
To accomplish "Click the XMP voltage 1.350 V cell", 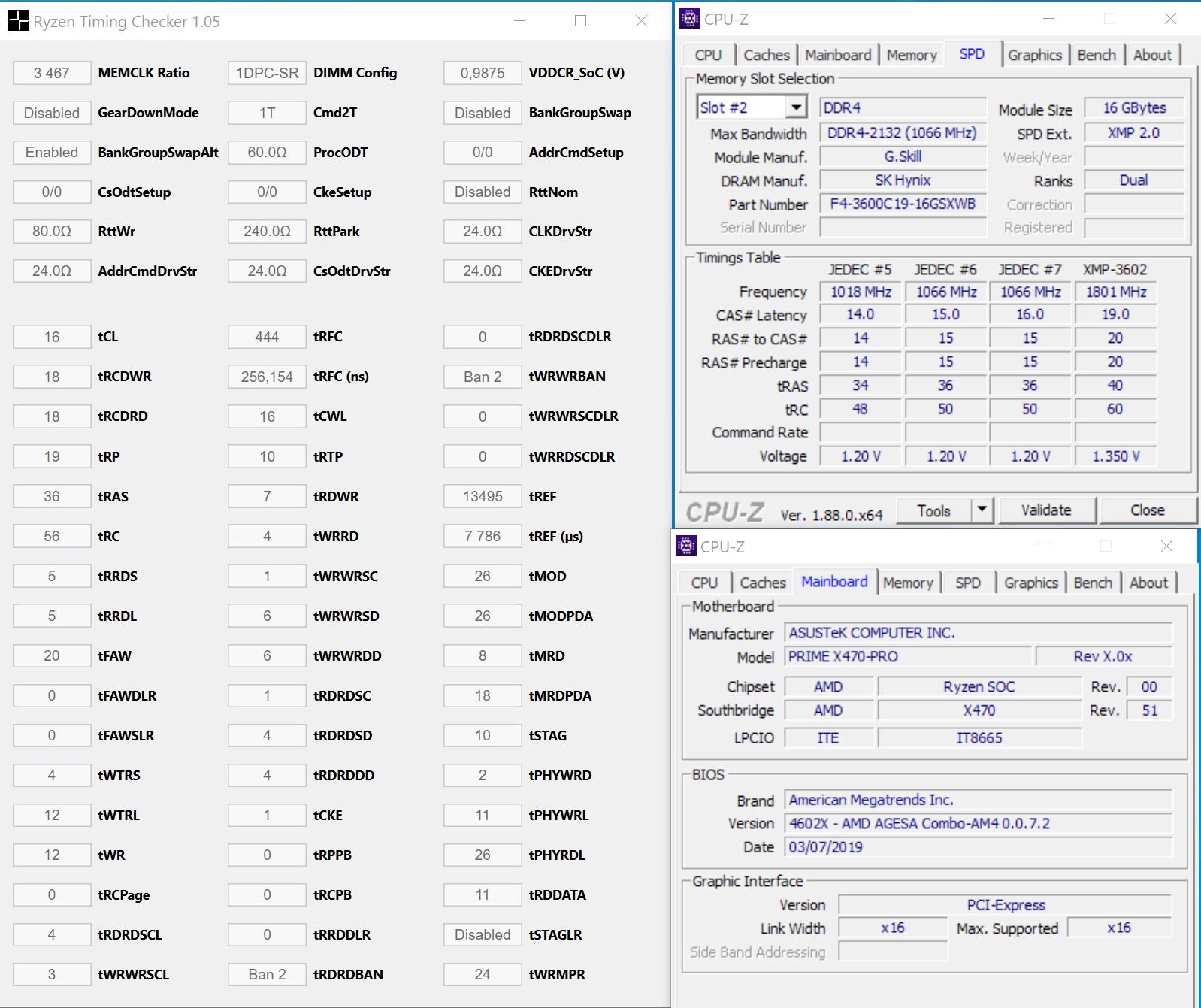I will pos(1116,456).
